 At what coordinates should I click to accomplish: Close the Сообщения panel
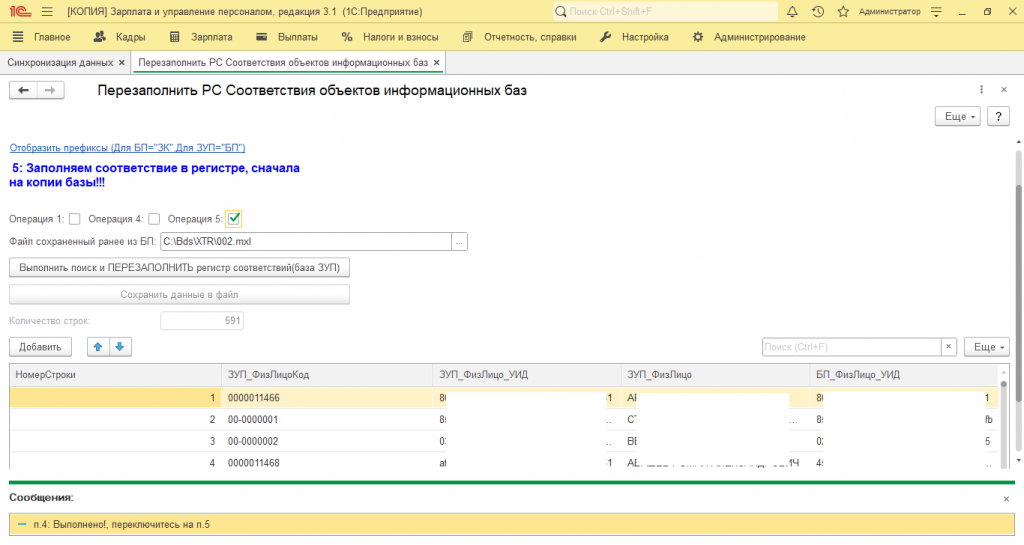1006,499
